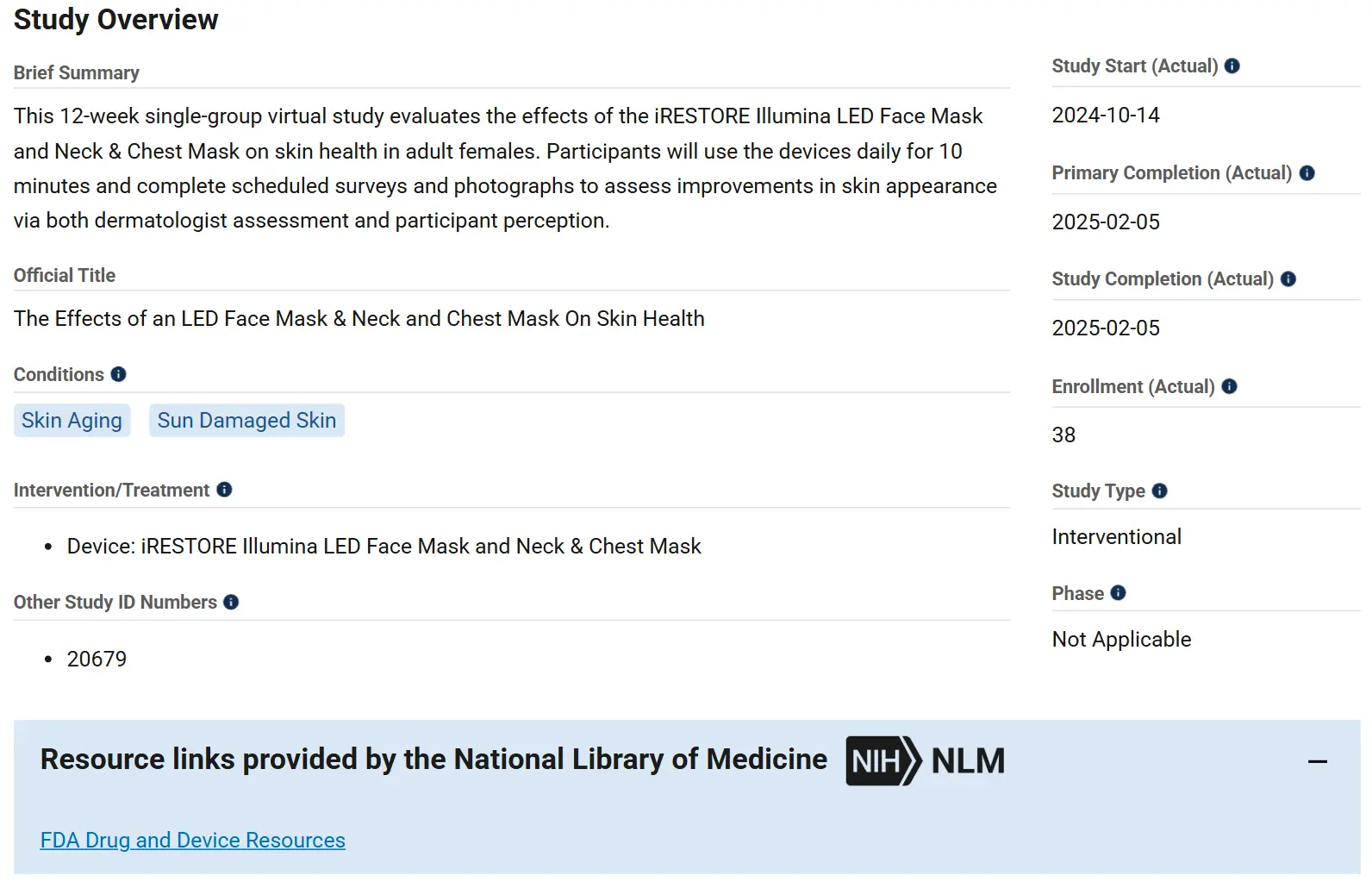1372x888 pixels.
Task: Click the study type value Interventional
Action: pos(1117,536)
